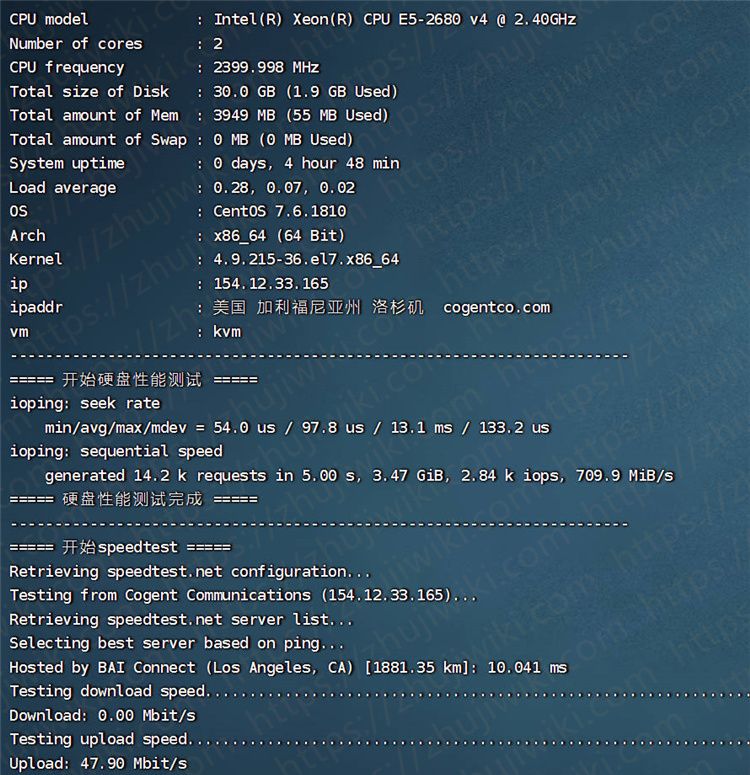Select the Total size of Disk value
This screenshot has width=750, height=775.
tap(305, 91)
